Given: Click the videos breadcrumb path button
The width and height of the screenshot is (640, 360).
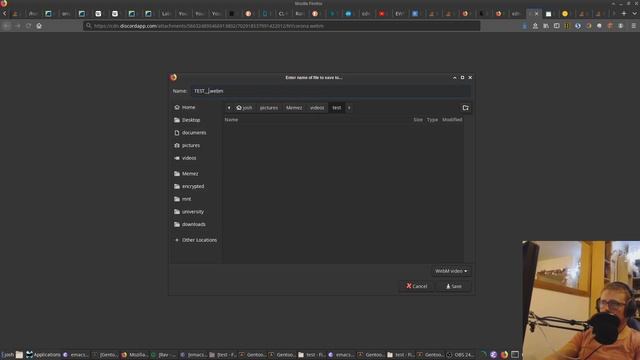Looking at the screenshot, I should coord(317,108).
